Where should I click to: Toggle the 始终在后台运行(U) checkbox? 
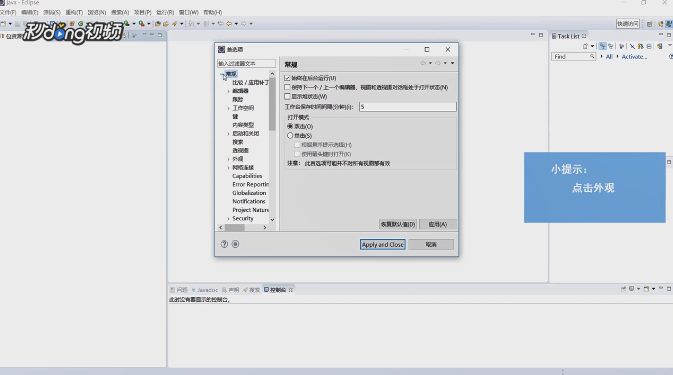coord(287,78)
